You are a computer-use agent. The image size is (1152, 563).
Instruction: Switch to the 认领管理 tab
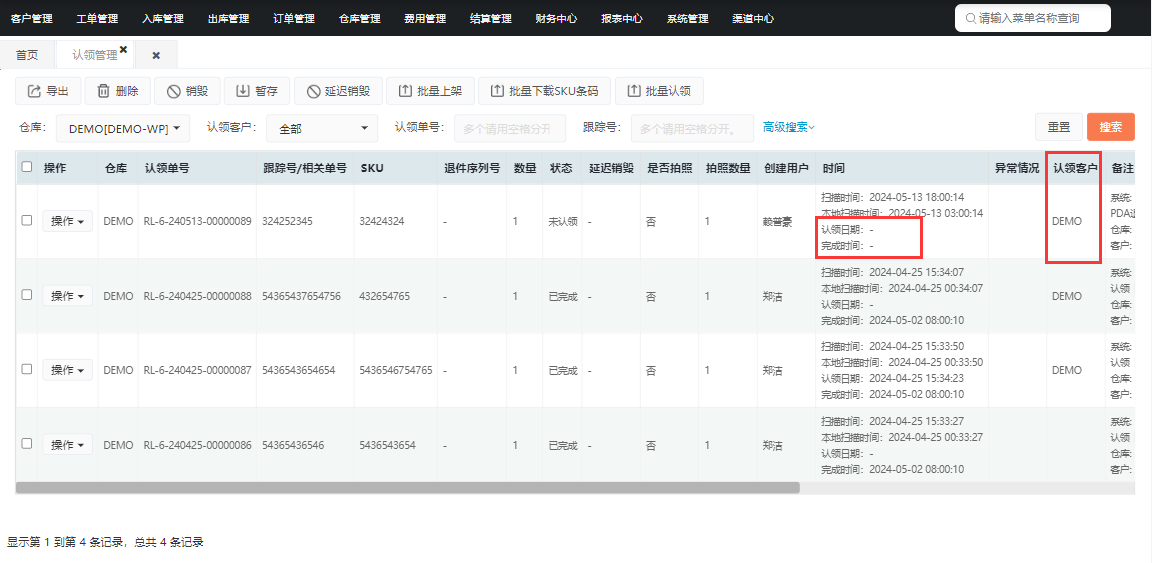pyautogui.click(x=95, y=55)
